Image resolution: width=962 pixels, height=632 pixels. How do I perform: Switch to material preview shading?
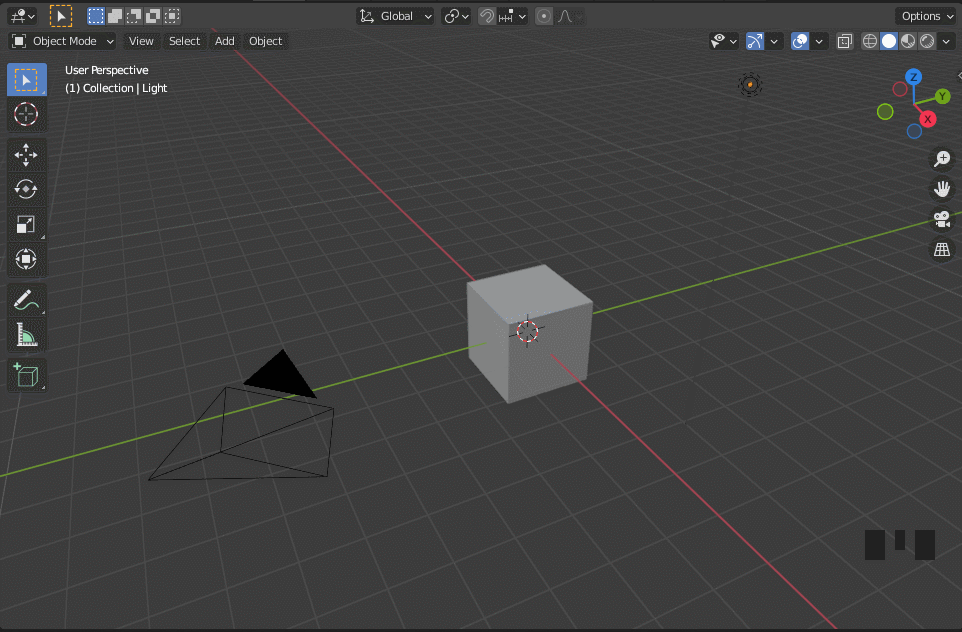point(908,41)
